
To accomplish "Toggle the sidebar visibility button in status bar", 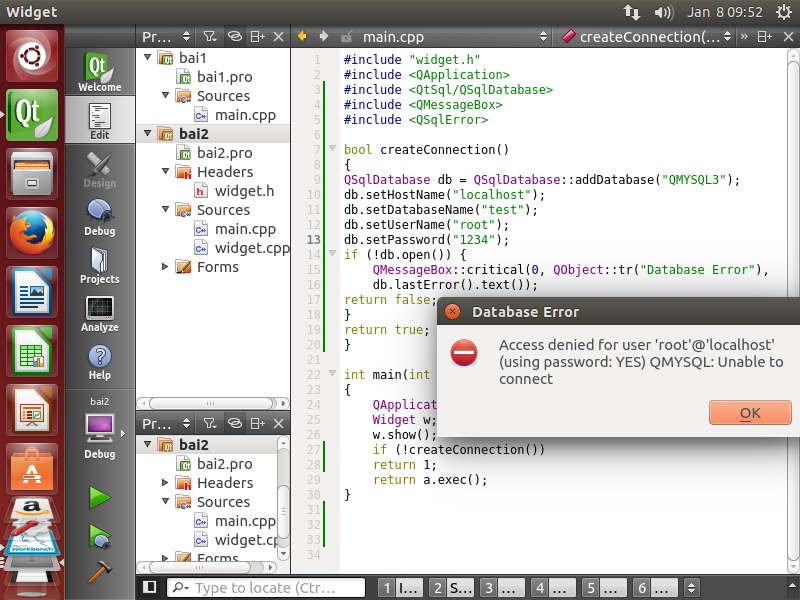I will pyautogui.click(x=149, y=587).
